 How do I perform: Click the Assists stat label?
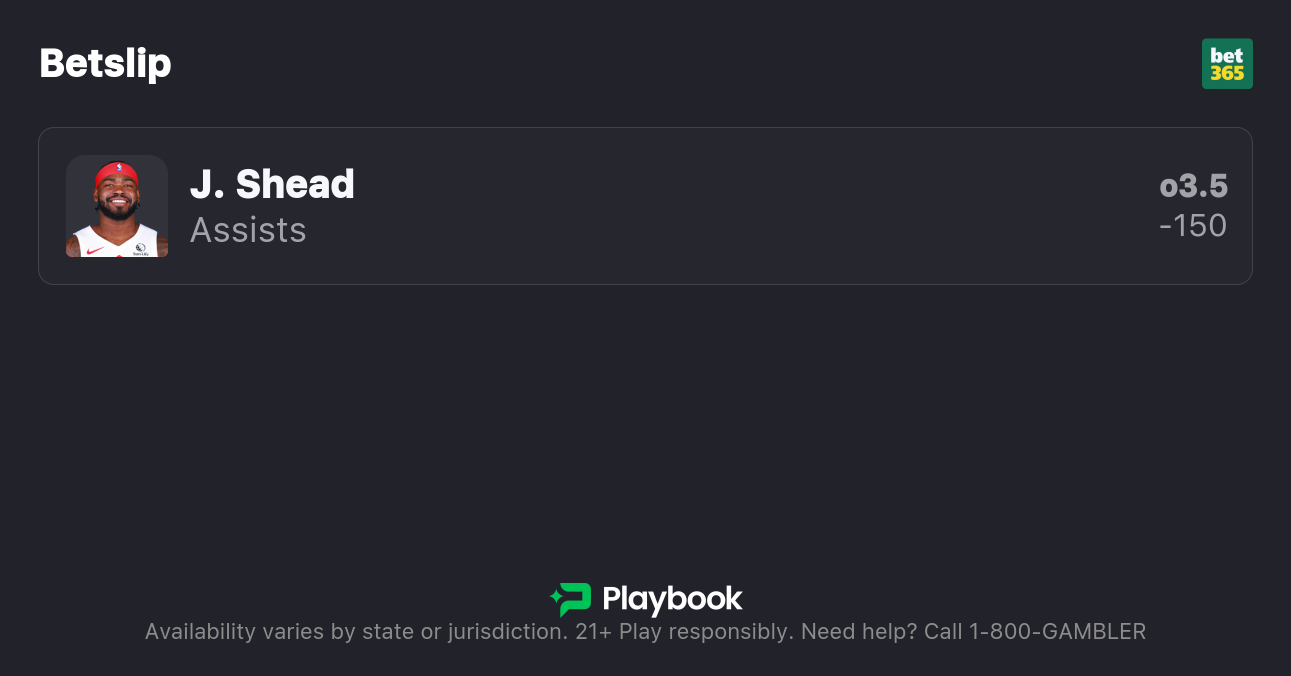[x=248, y=230]
